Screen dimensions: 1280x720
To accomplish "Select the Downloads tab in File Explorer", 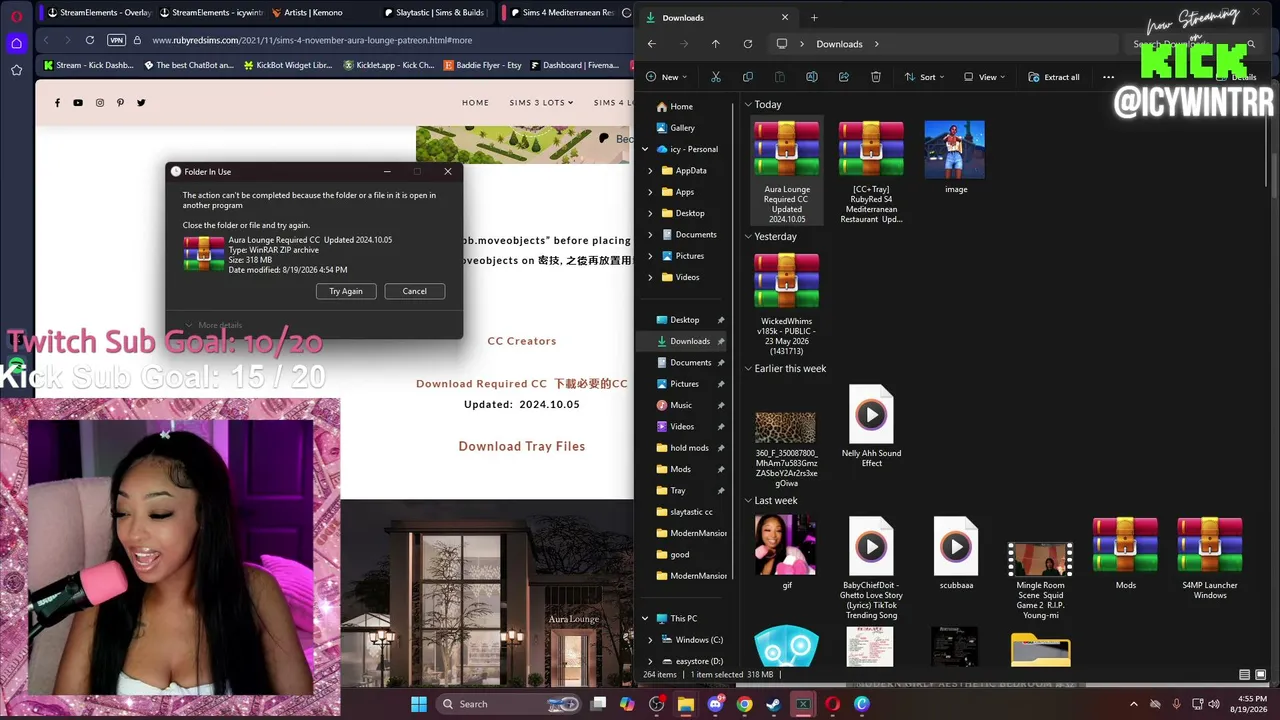I will pyautogui.click(x=716, y=17).
